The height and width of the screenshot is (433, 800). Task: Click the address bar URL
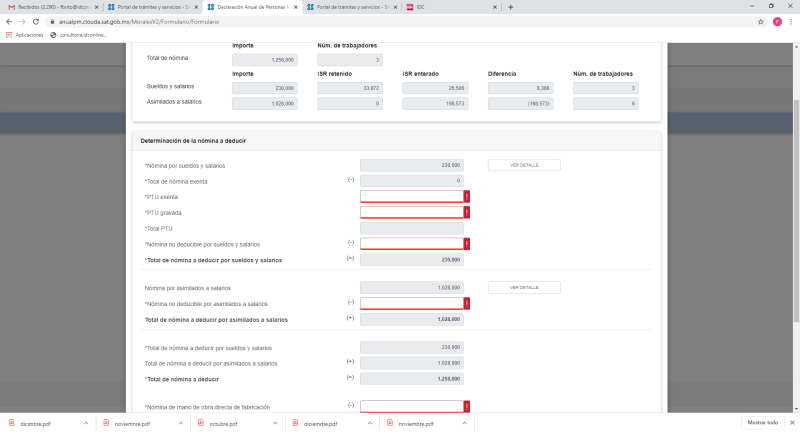pyautogui.click(x=139, y=22)
